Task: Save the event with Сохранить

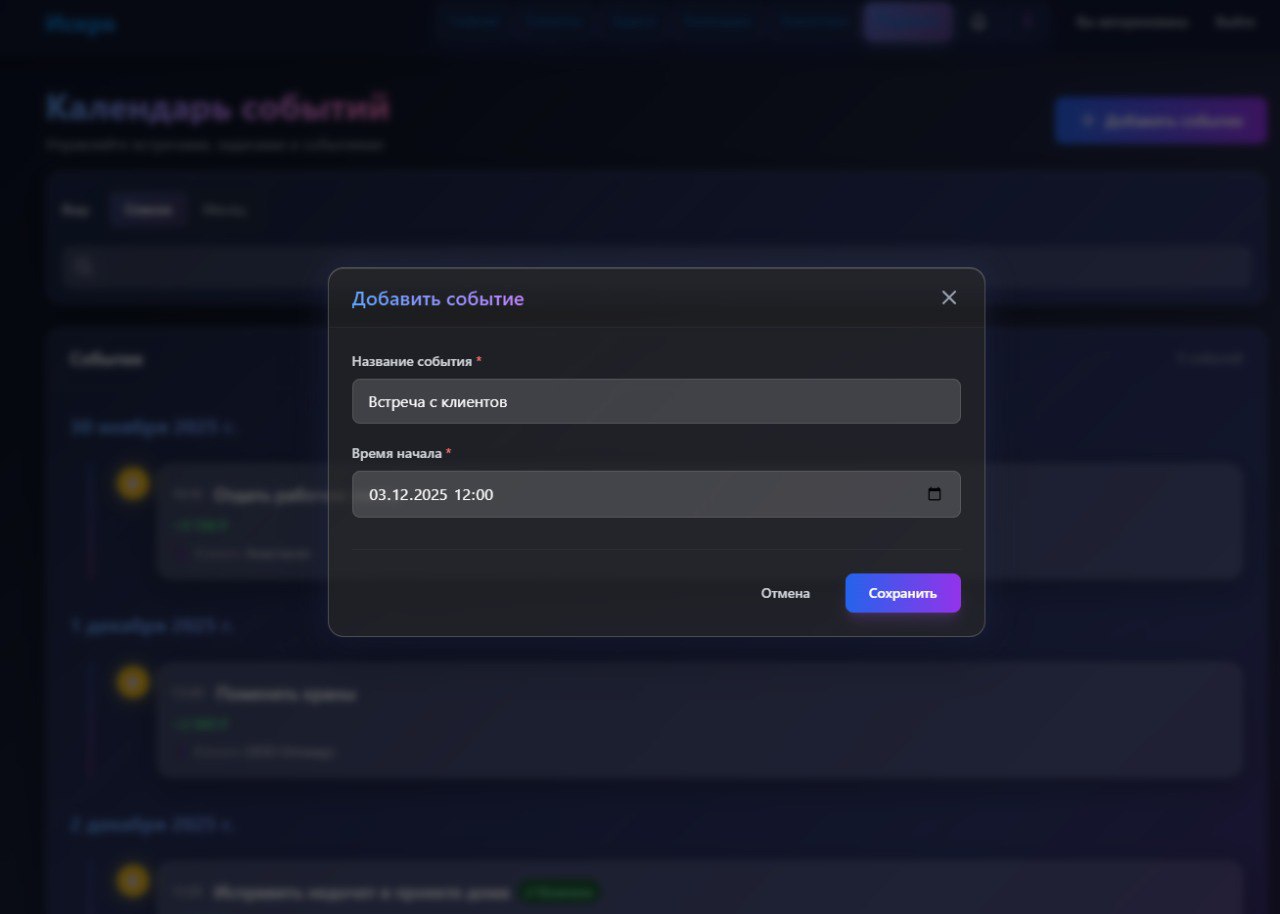Action: 902,593
